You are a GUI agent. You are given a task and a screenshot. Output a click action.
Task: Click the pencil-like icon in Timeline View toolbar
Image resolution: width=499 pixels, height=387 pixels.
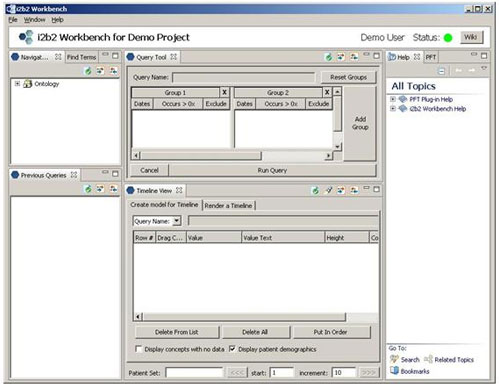tap(329, 190)
